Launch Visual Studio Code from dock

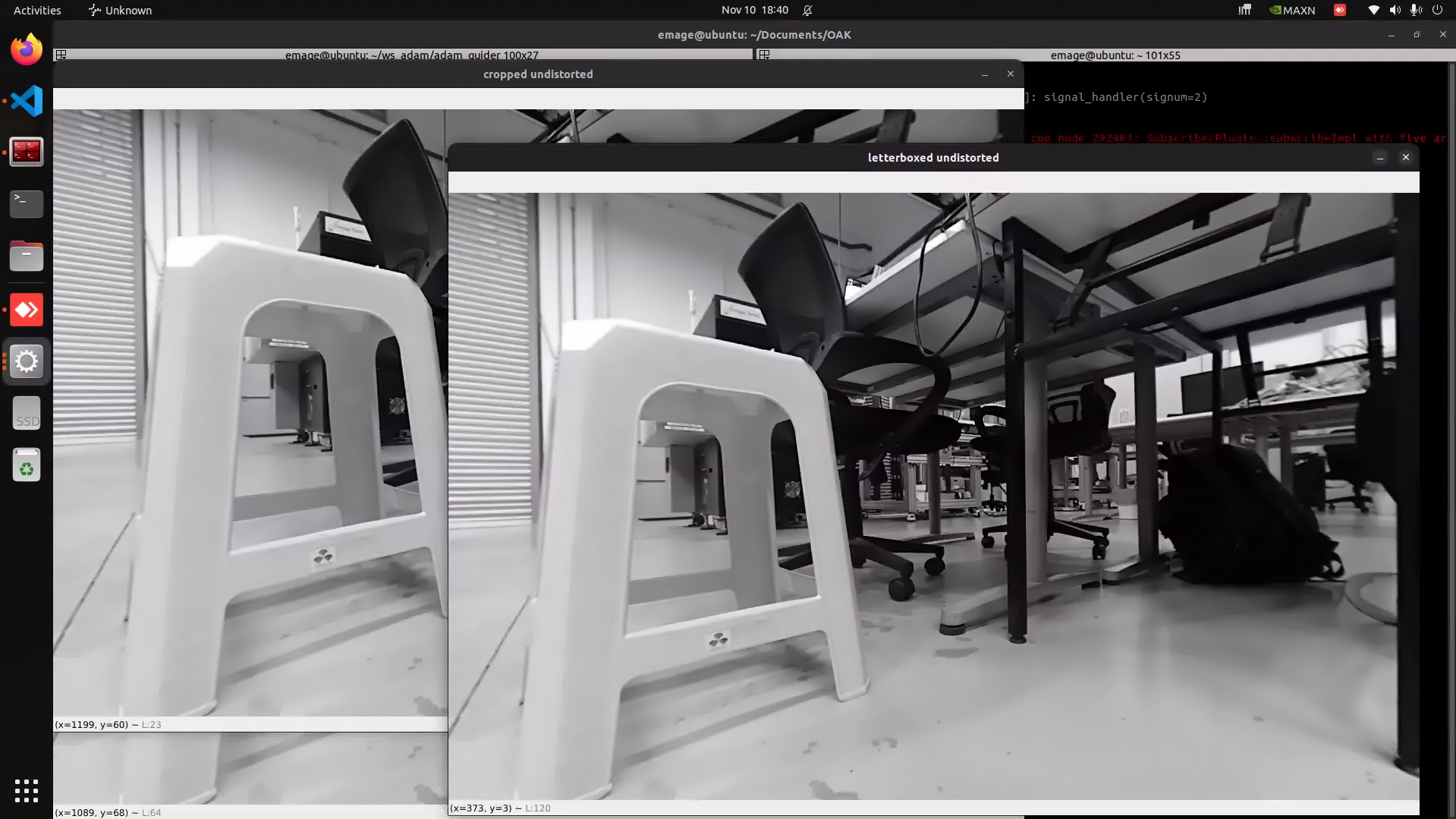click(27, 101)
